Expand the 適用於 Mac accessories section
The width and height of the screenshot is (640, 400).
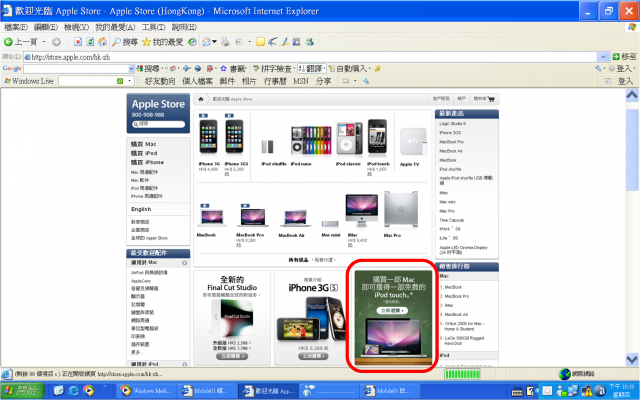[184, 263]
